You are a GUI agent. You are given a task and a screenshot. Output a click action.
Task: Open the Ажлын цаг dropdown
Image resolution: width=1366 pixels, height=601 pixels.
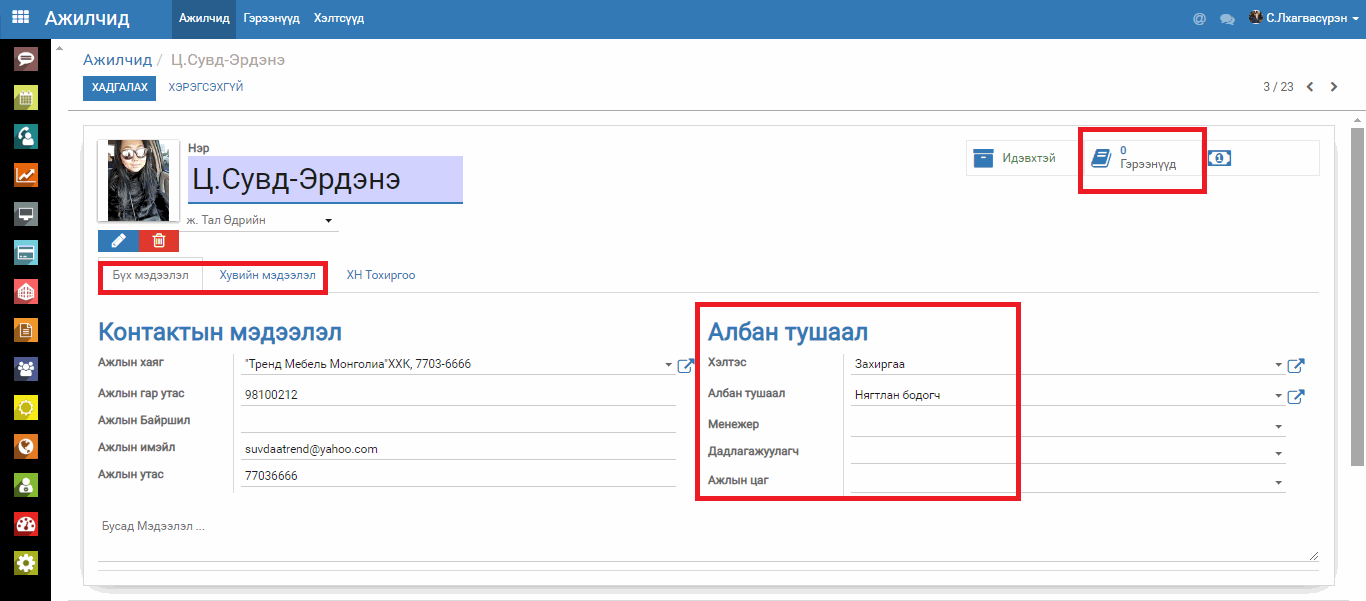coord(1278,483)
